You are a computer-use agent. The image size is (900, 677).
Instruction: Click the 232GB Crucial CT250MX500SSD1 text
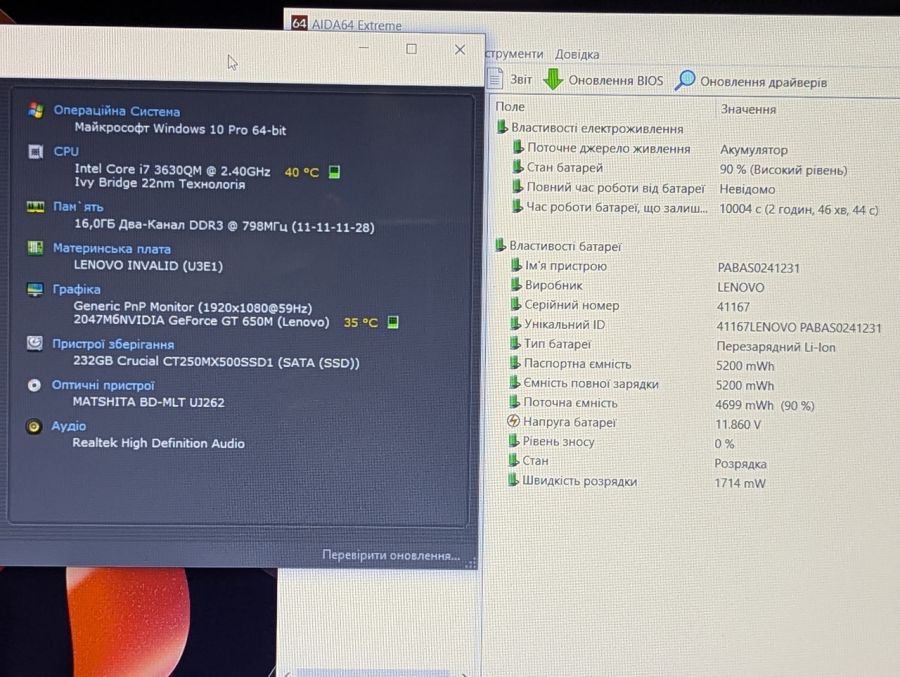216,362
